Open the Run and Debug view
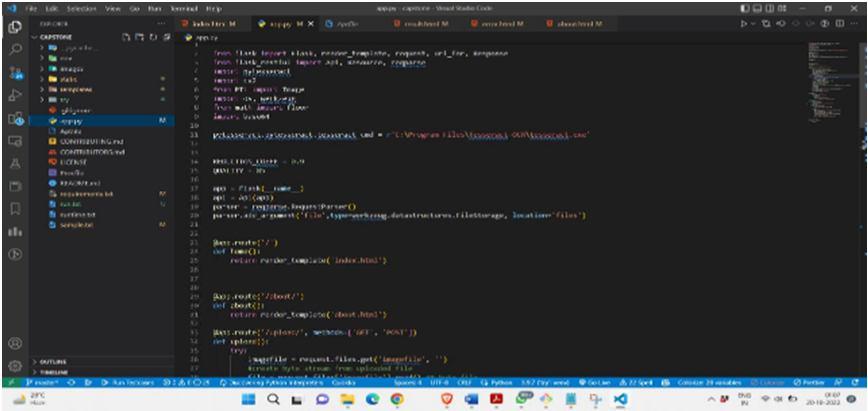Viewport: 868px width, 411px height. pos(16,95)
